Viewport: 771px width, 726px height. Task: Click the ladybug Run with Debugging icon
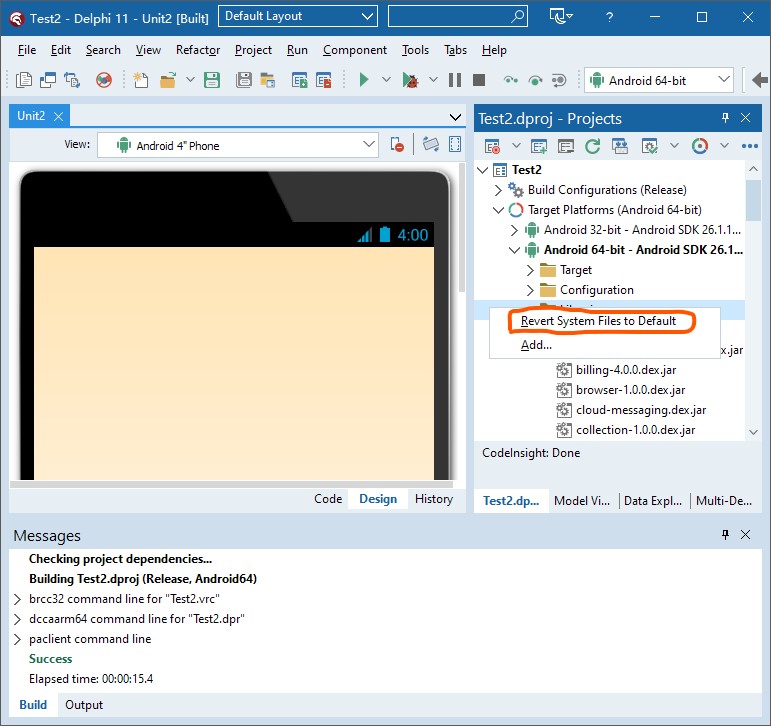(x=410, y=80)
